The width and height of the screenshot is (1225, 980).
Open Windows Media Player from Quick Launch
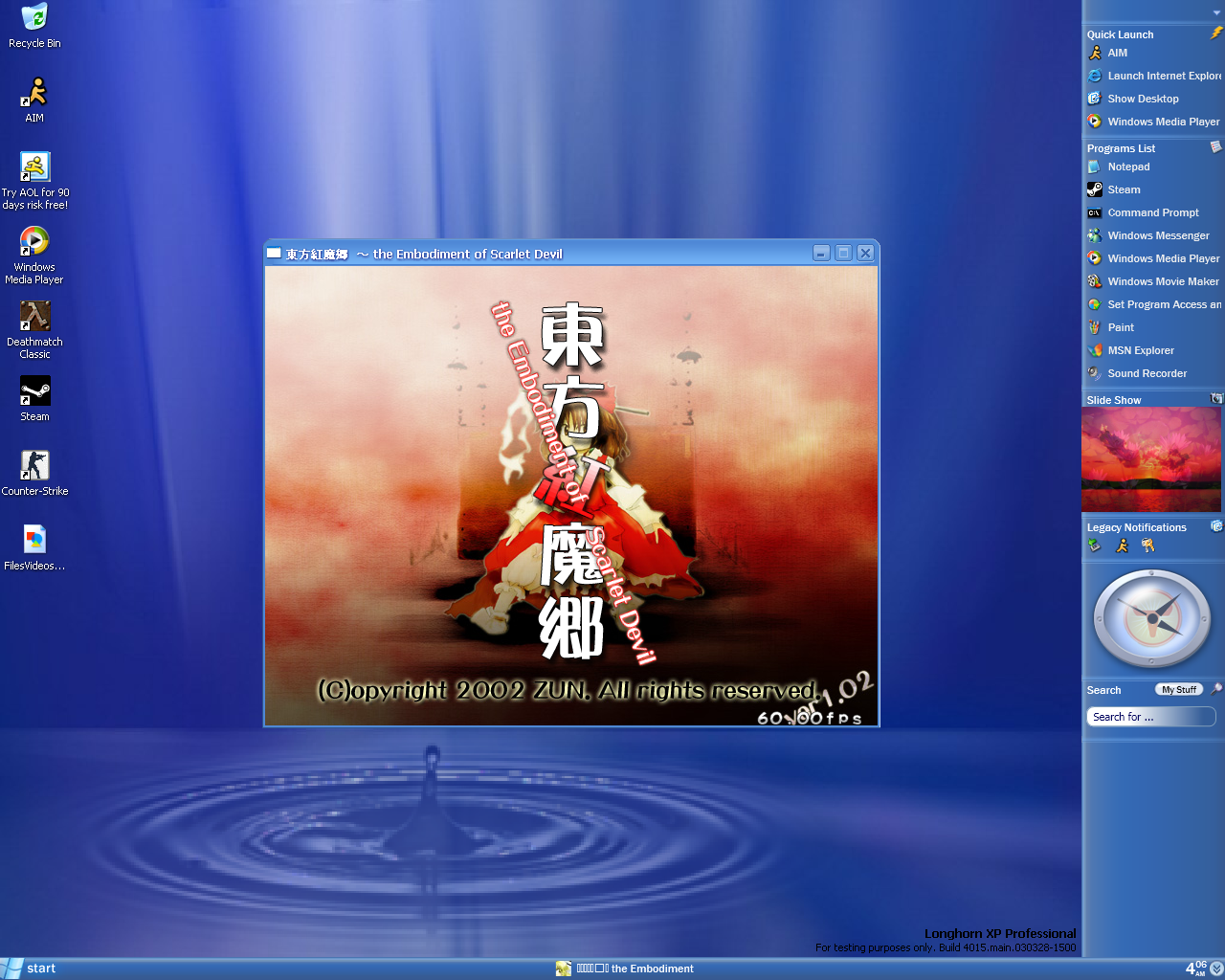1153,122
